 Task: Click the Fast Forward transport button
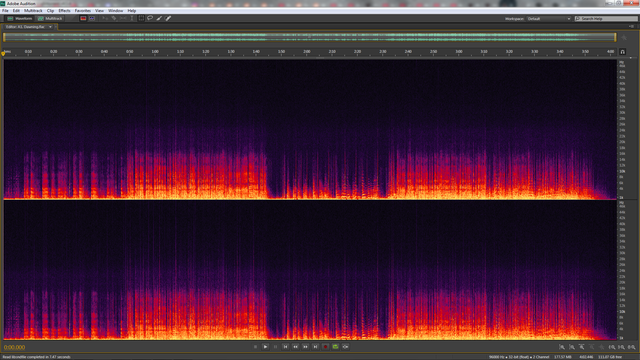pos(305,347)
